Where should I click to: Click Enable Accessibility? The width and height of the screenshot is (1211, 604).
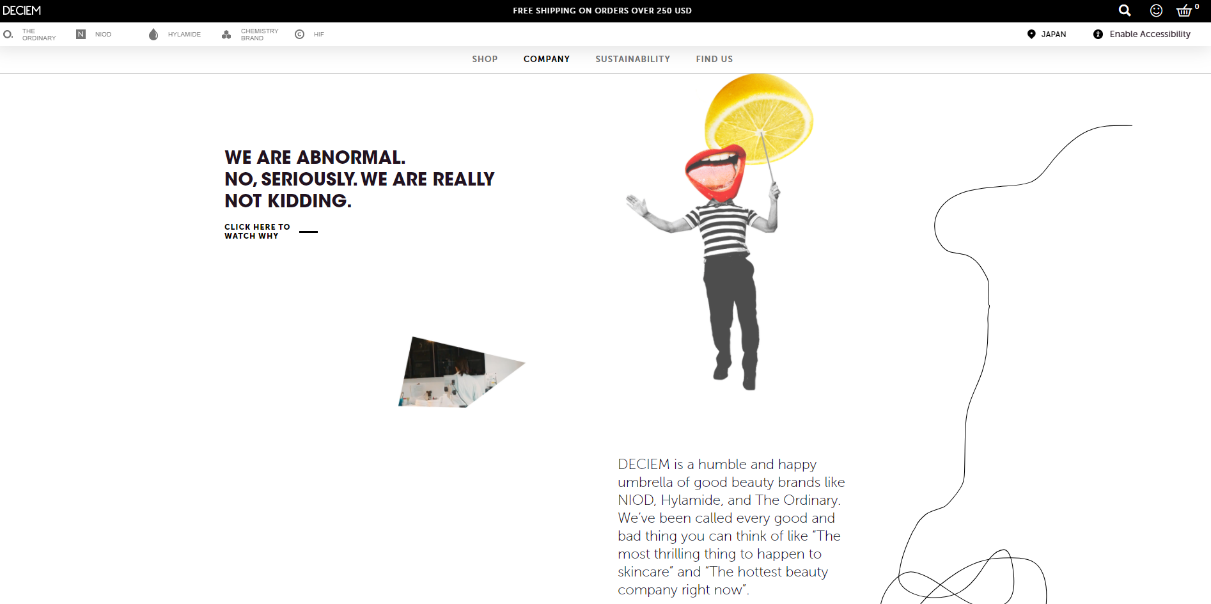1142,34
